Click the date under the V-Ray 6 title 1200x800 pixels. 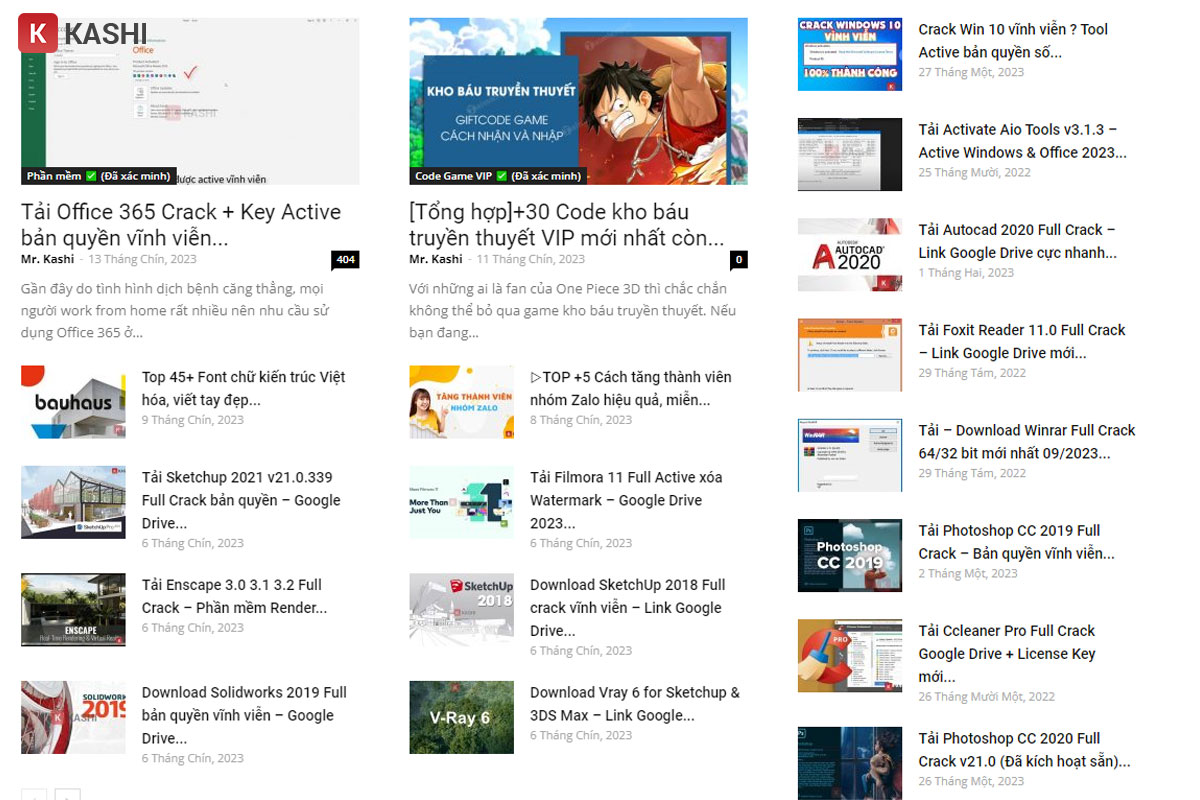pyautogui.click(x=581, y=735)
